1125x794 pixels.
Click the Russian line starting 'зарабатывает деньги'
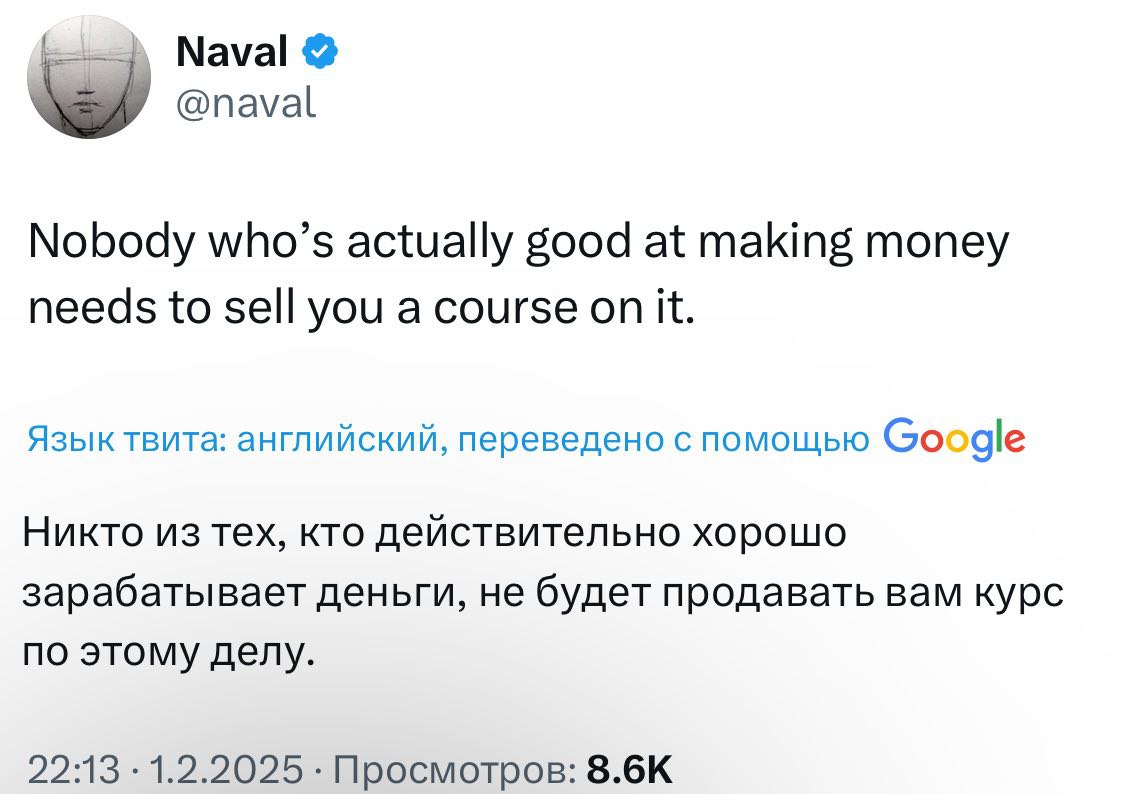(545, 593)
